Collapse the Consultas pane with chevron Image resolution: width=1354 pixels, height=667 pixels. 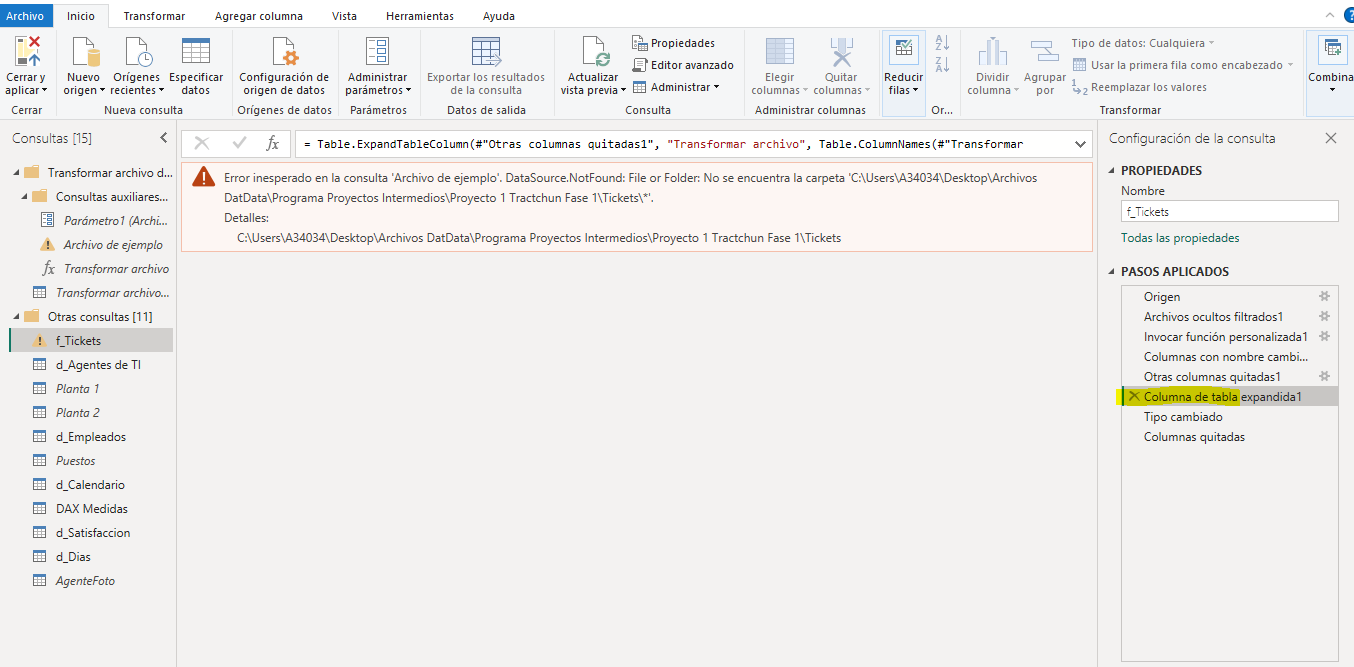click(x=164, y=138)
